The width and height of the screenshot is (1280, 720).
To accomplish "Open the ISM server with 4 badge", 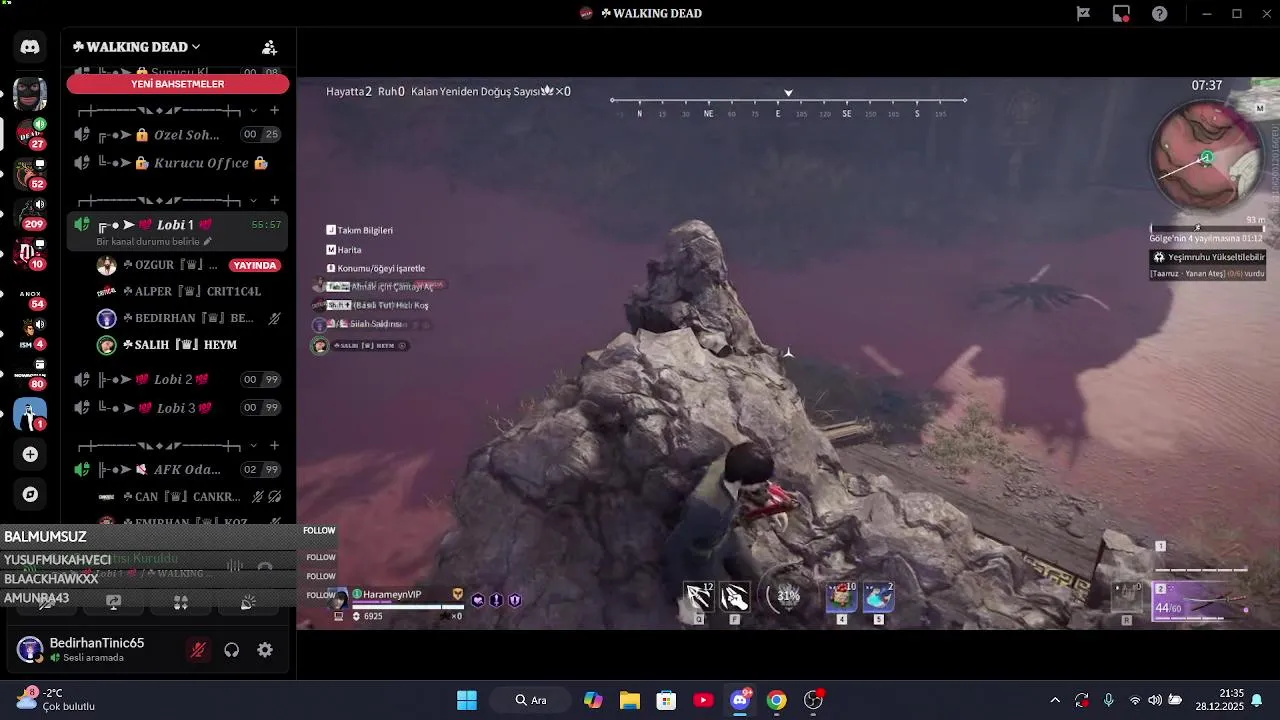I will point(30,334).
